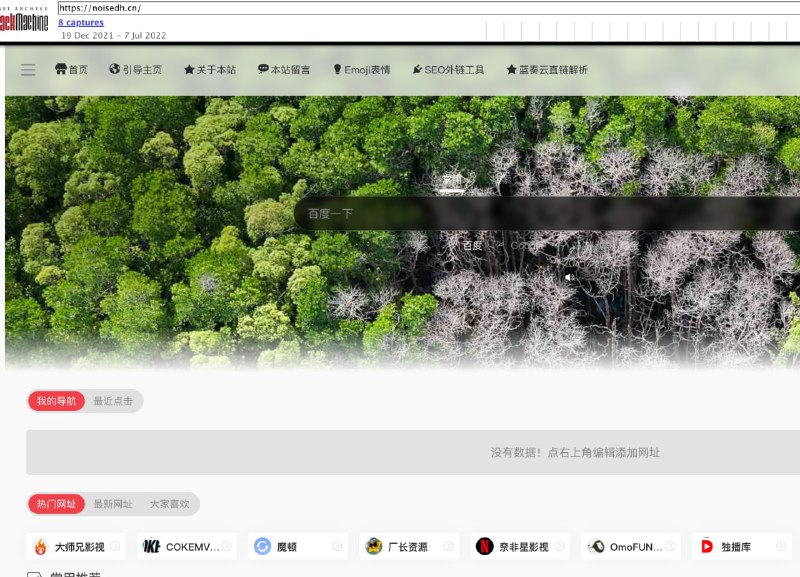Click the COKEMV logo icon
Viewport: 800px width, 577px height.
coord(152,546)
